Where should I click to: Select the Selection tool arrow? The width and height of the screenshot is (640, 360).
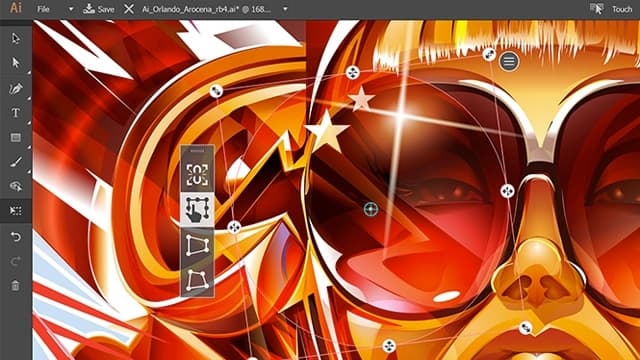tap(16, 38)
